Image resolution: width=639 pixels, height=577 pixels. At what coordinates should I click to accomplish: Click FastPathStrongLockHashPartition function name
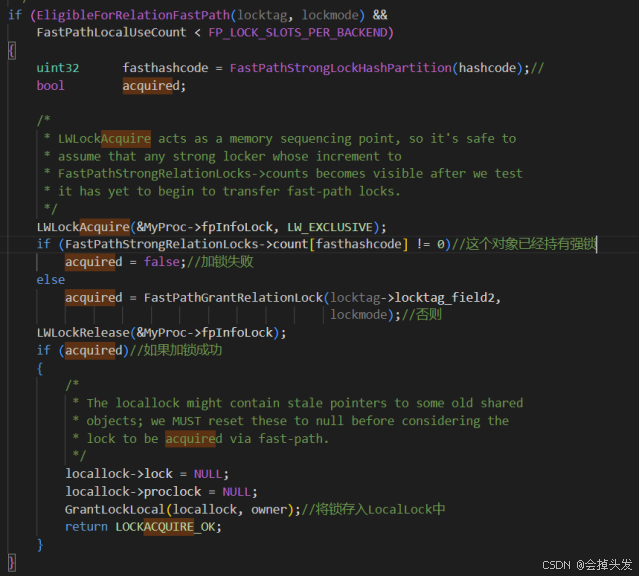tap(341, 68)
